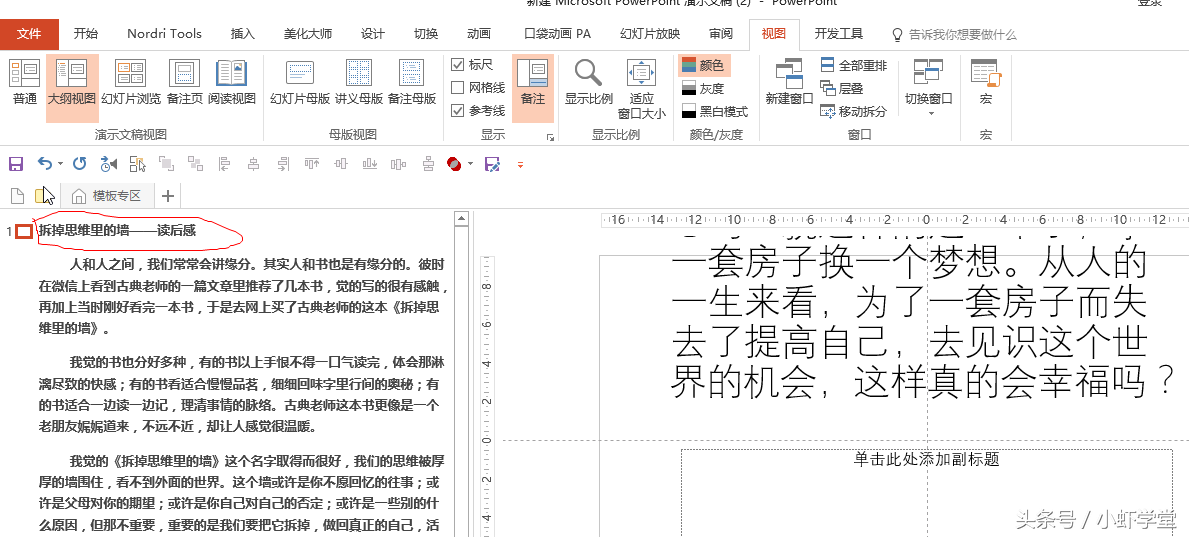Switch to Design (设计) tab
Screen dimensions: 1189x537
click(x=372, y=33)
